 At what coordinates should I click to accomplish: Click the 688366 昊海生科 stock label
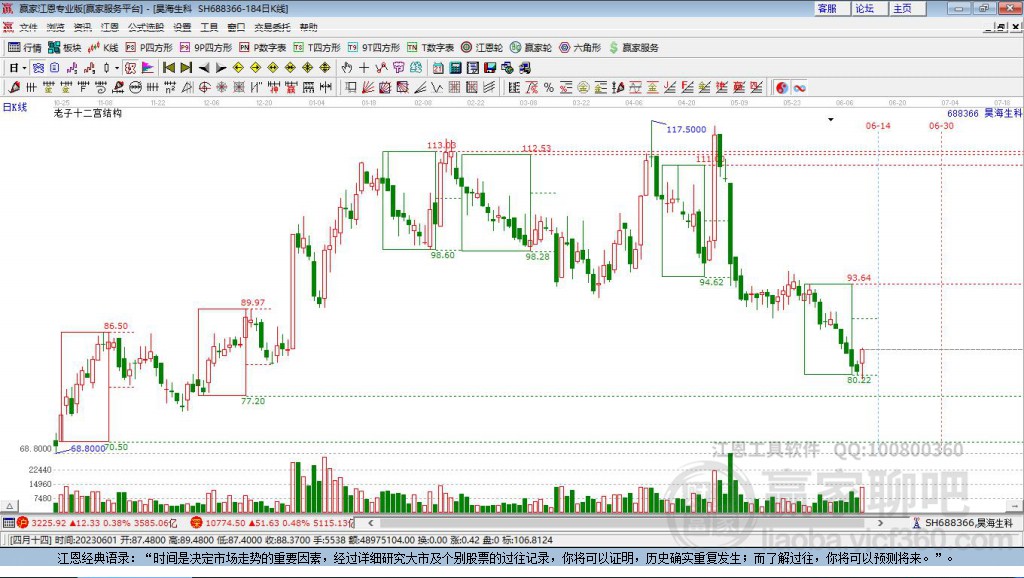(984, 113)
